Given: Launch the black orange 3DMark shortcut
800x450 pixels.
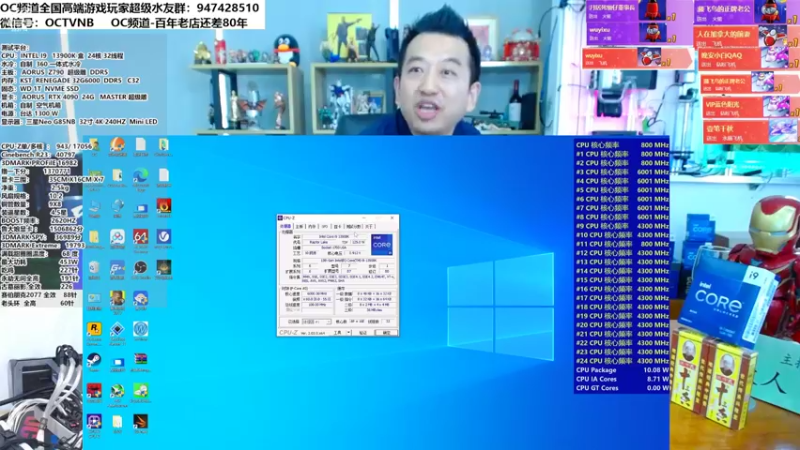Looking at the screenshot, I should tap(140, 421).
